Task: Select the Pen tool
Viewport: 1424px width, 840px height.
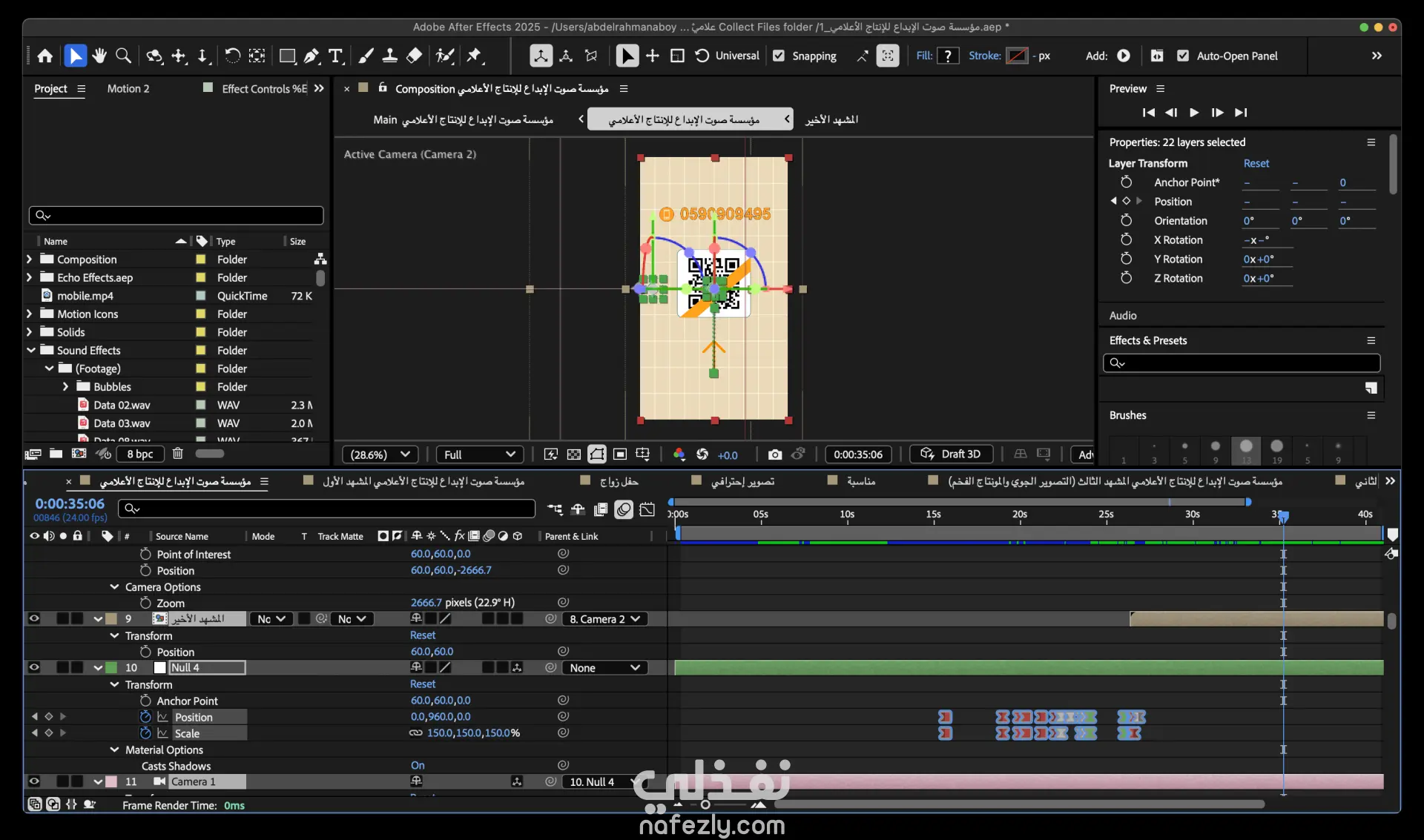Action: [312, 56]
